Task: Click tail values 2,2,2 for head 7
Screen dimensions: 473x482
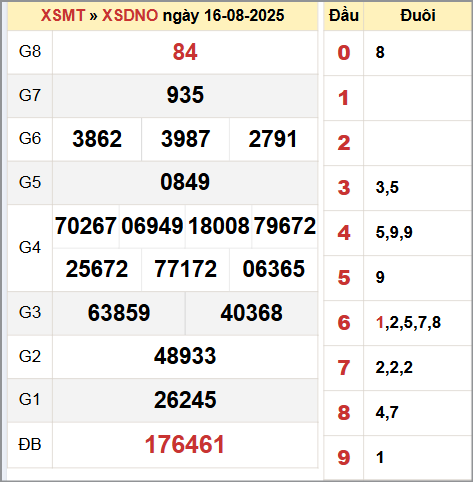Action: click(394, 368)
